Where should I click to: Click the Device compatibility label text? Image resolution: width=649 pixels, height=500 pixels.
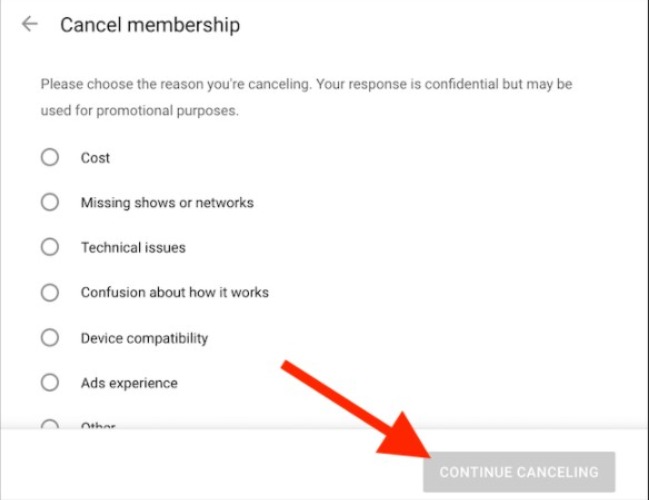144,338
